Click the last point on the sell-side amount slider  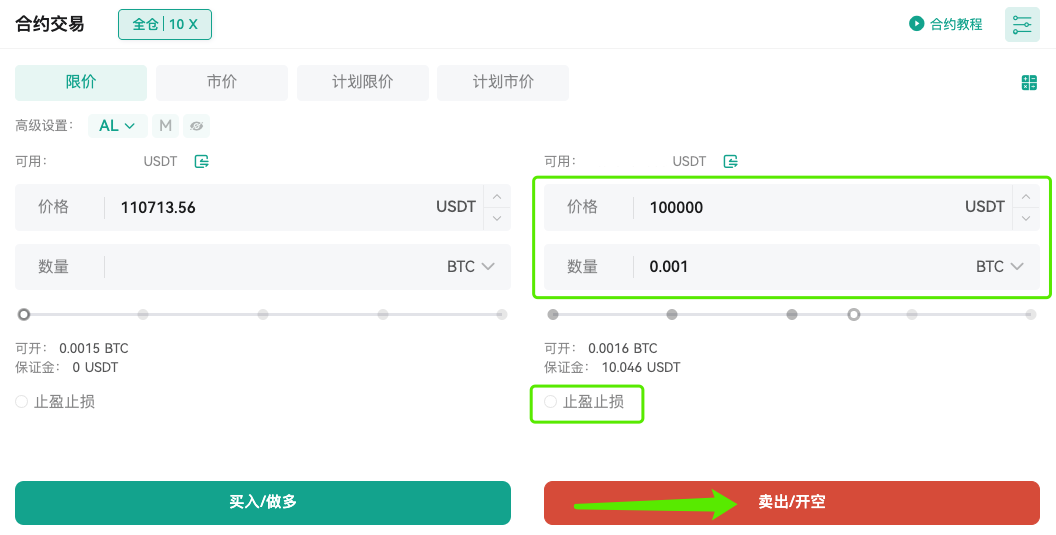1031,315
